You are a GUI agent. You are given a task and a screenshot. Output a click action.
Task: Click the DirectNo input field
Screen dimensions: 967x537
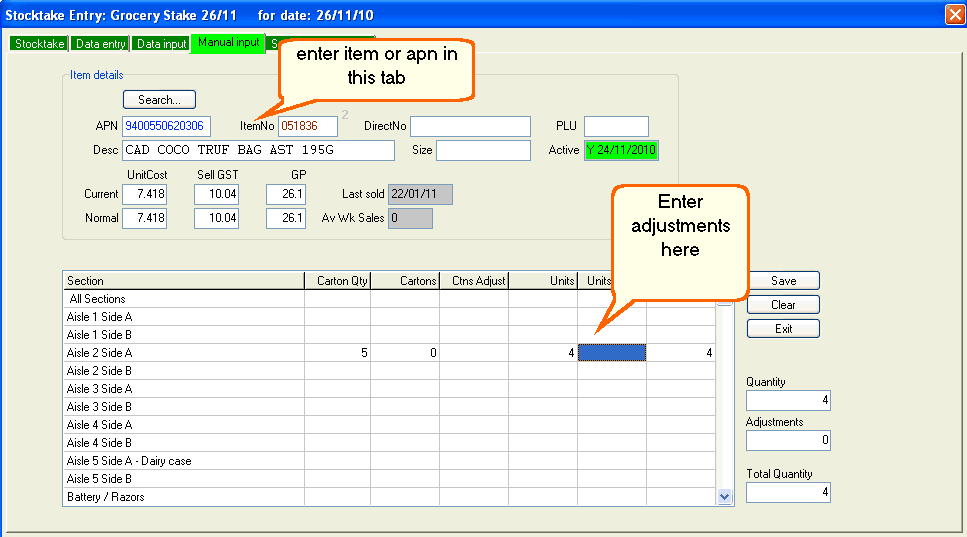[471, 126]
